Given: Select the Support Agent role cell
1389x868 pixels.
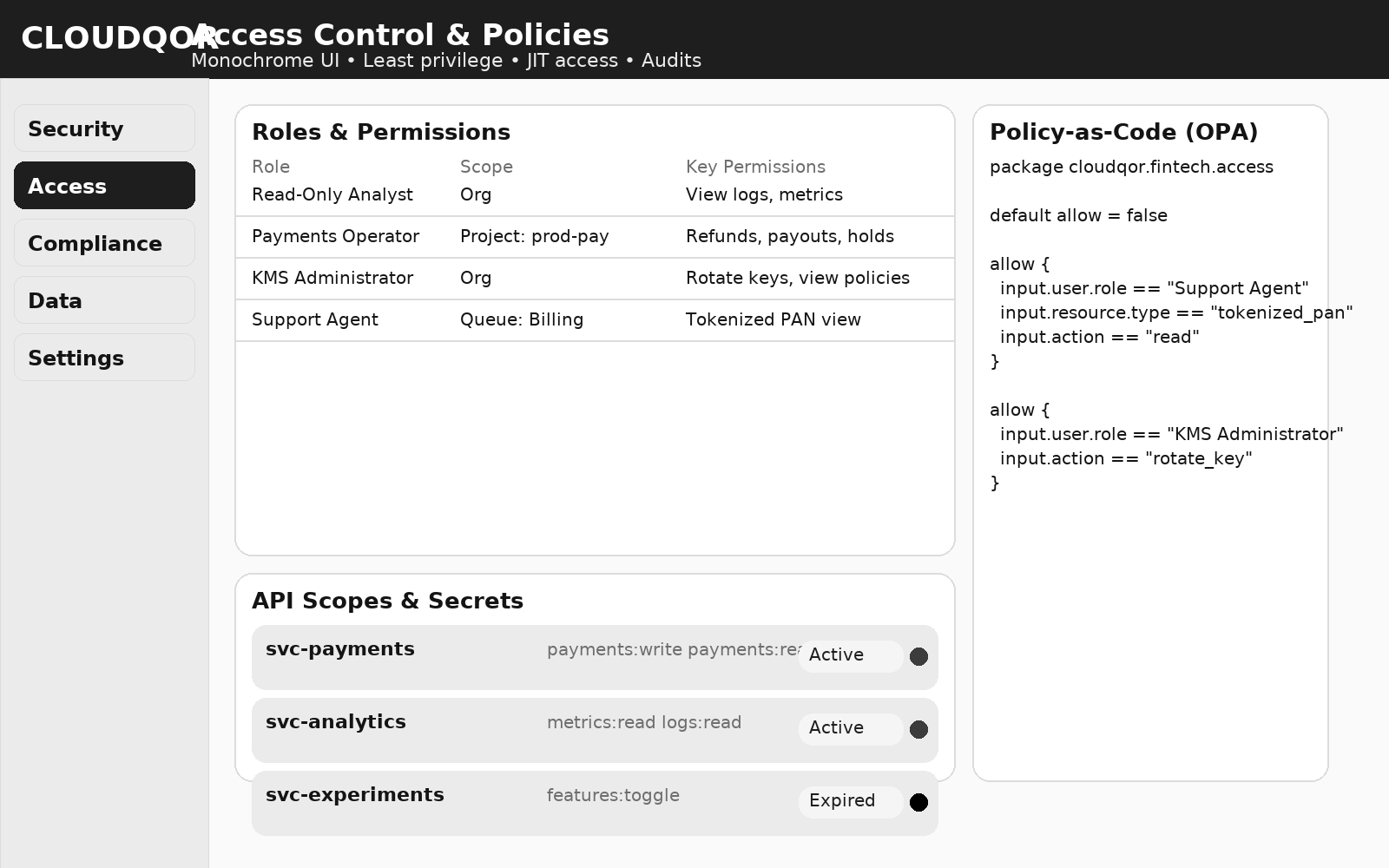Looking at the screenshot, I should (315, 319).
